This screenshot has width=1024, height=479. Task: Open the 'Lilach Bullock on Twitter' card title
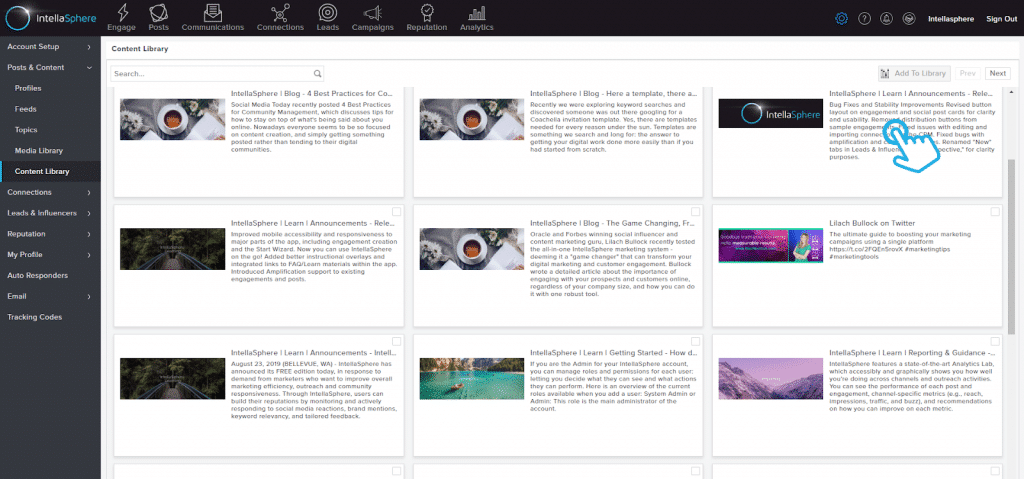pos(872,223)
